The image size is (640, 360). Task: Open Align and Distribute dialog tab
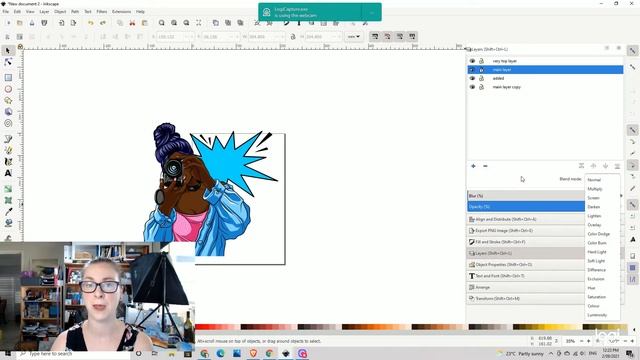(526, 220)
